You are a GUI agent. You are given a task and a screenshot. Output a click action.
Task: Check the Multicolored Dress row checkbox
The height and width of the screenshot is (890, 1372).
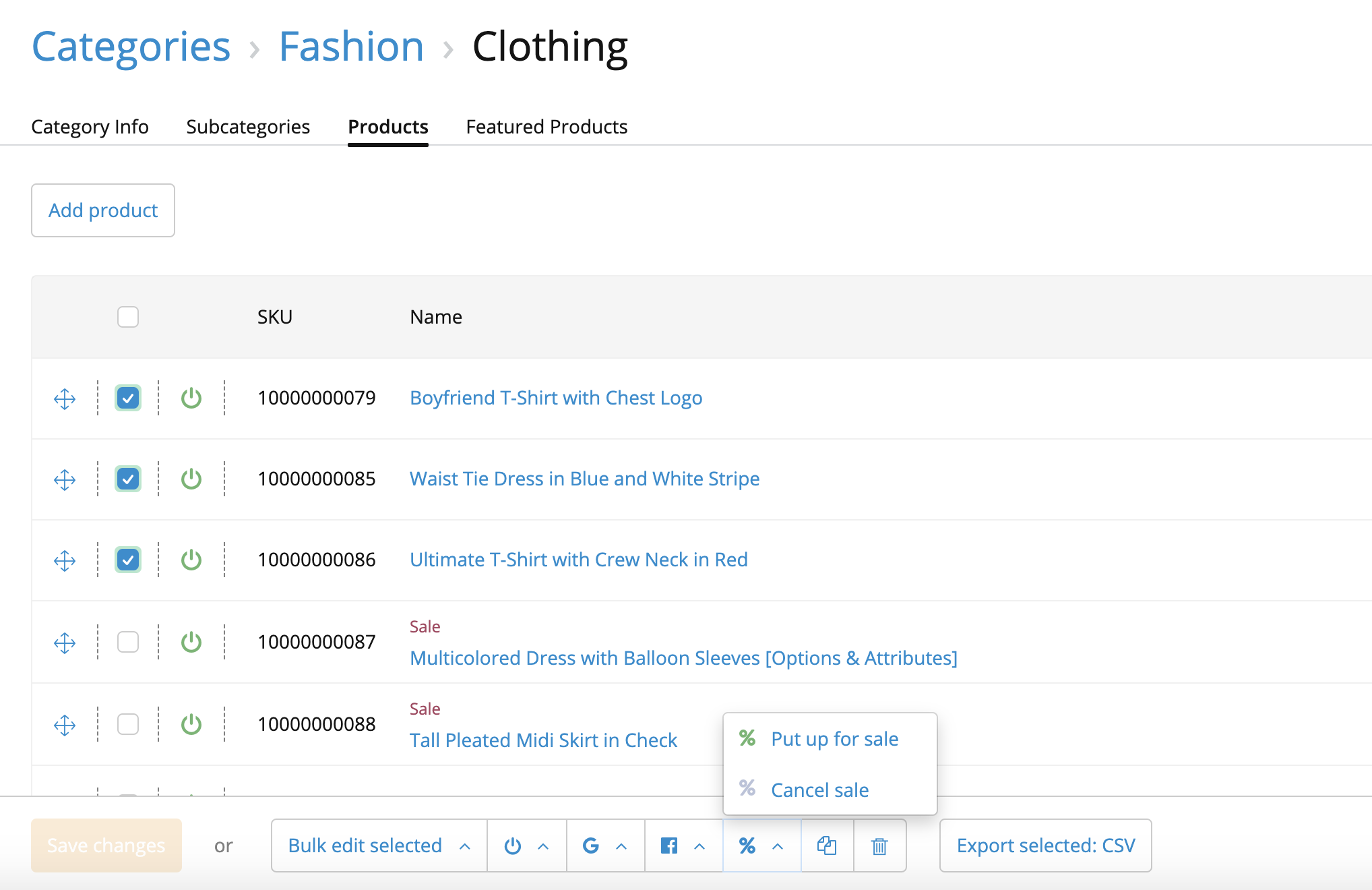tap(128, 642)
